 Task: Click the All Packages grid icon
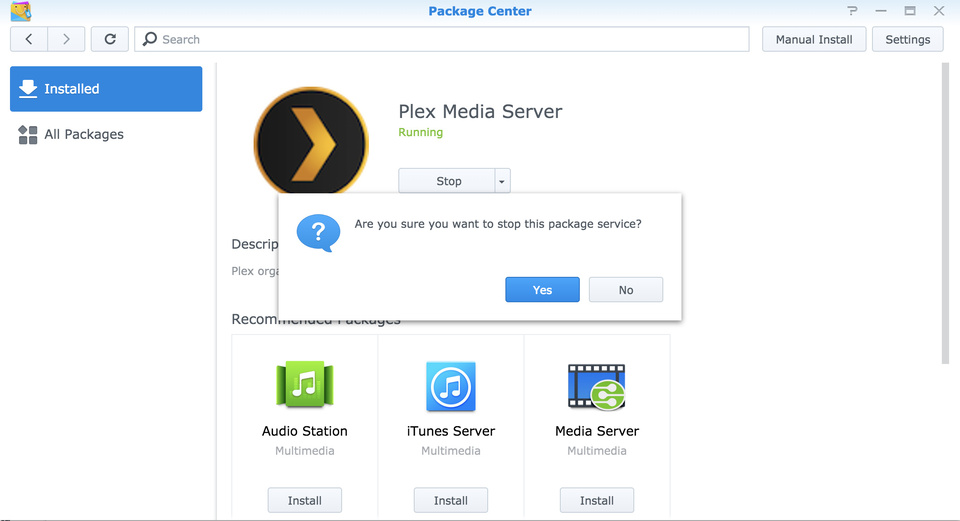28,135
